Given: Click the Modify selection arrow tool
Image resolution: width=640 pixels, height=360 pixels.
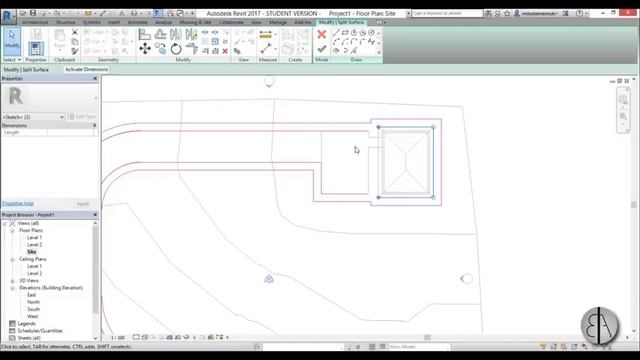Looking at the screenshot, I should pyautogui.click(x=12, y=41).
